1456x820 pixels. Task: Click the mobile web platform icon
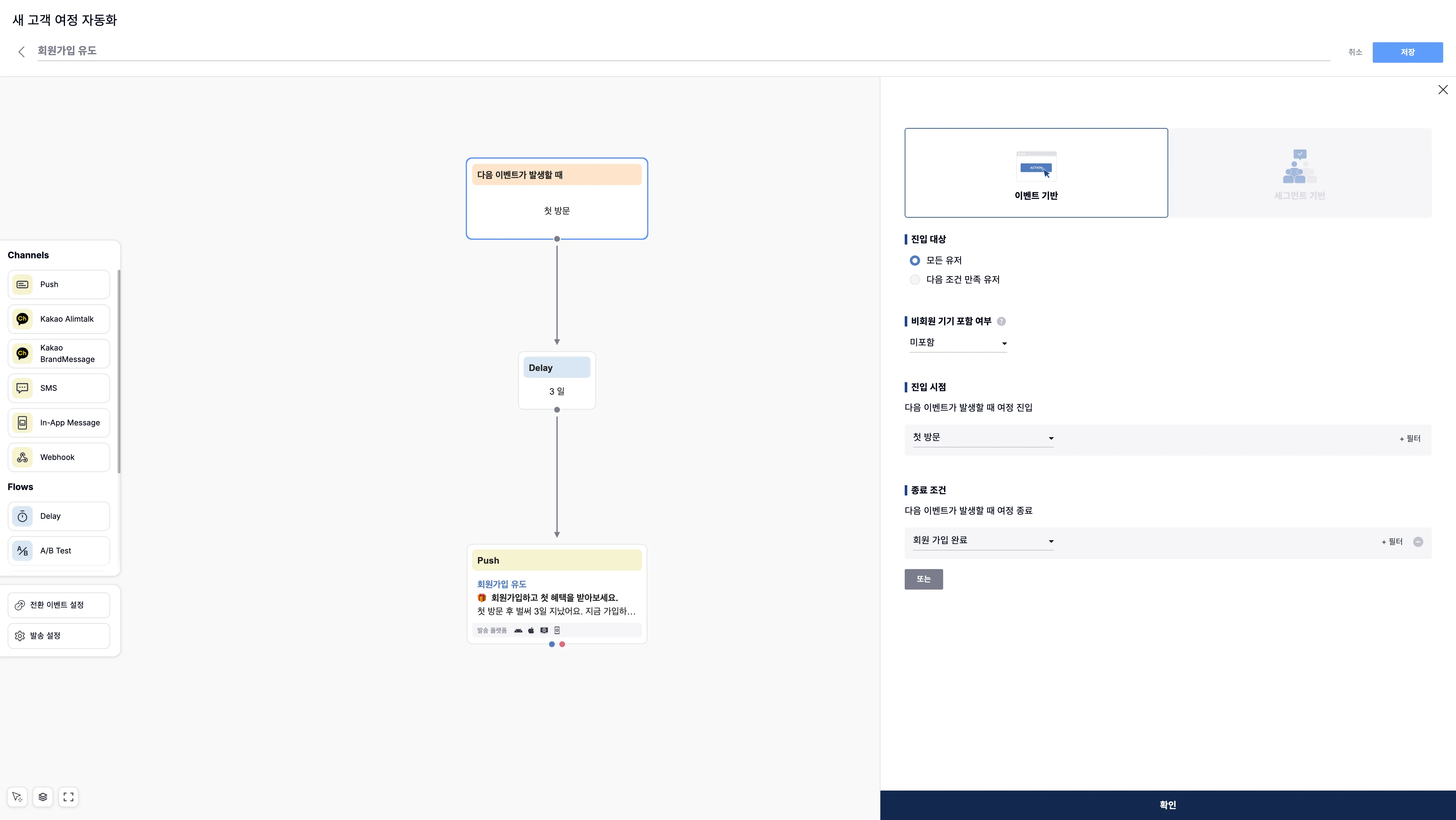[557, 630]
